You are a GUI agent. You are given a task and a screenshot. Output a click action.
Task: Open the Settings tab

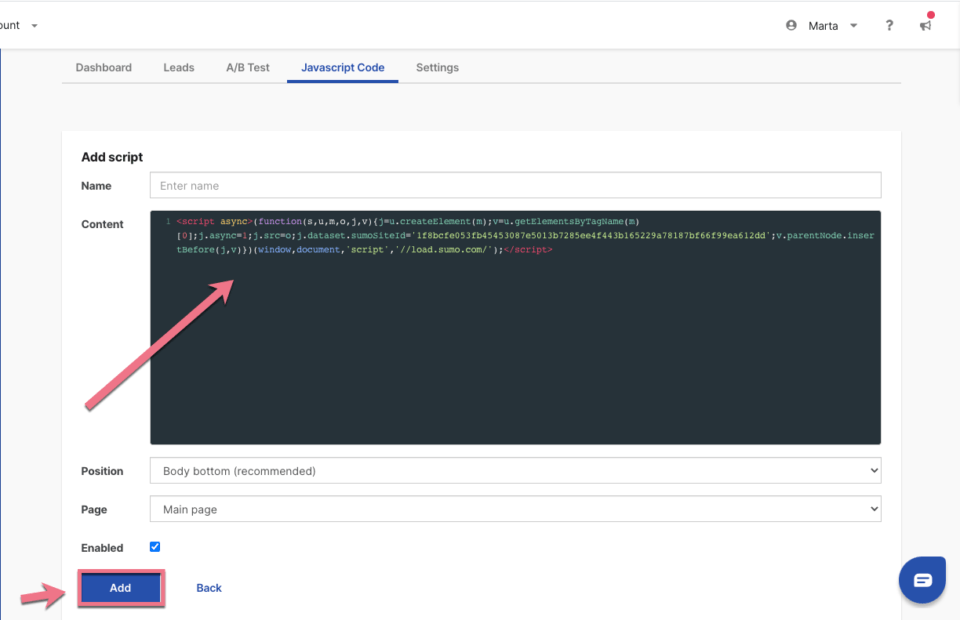coord(437,67)
